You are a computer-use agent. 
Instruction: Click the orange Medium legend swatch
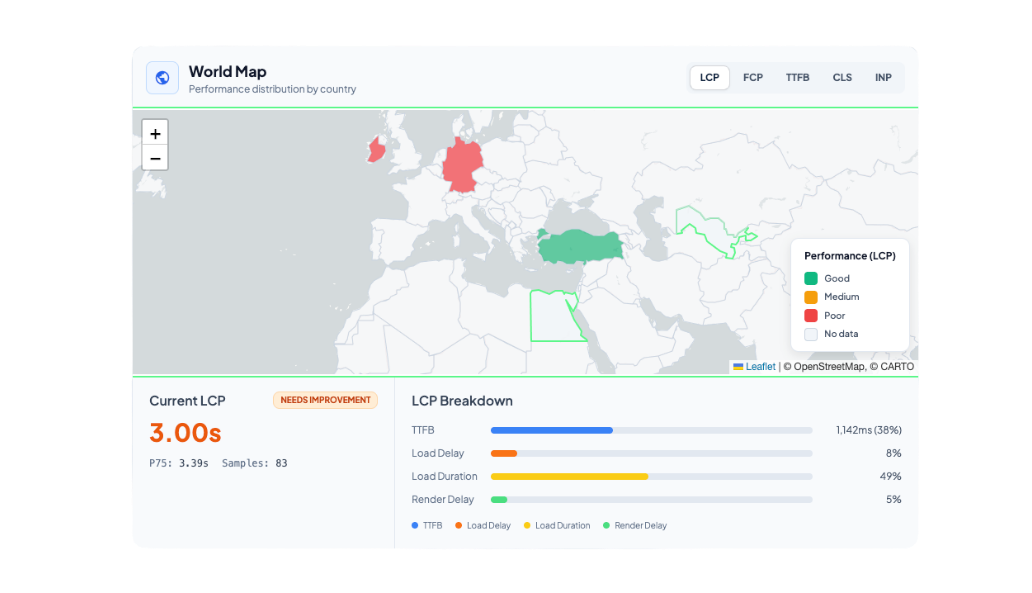click(x=811, y=297)
